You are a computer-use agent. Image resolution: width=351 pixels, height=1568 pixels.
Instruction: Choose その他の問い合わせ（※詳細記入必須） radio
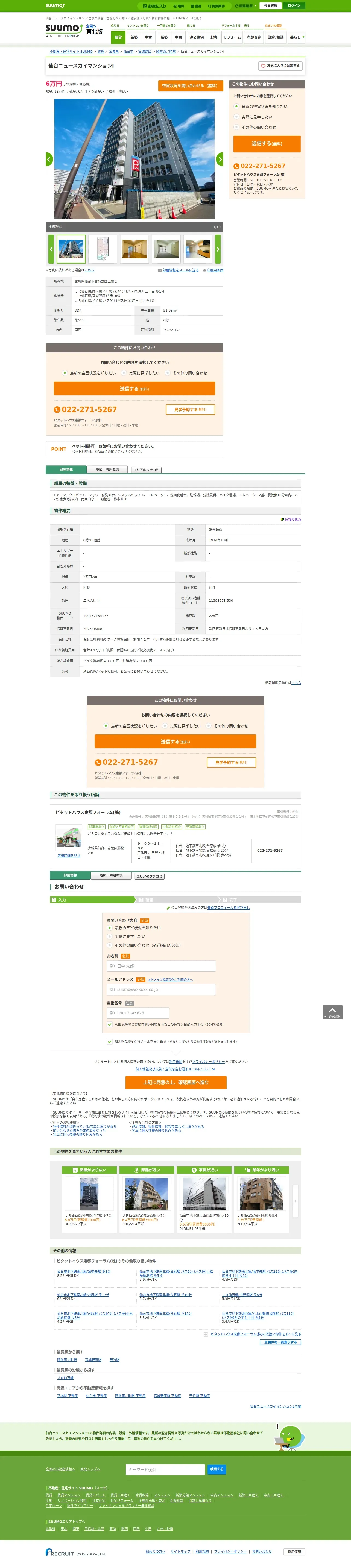110,945
